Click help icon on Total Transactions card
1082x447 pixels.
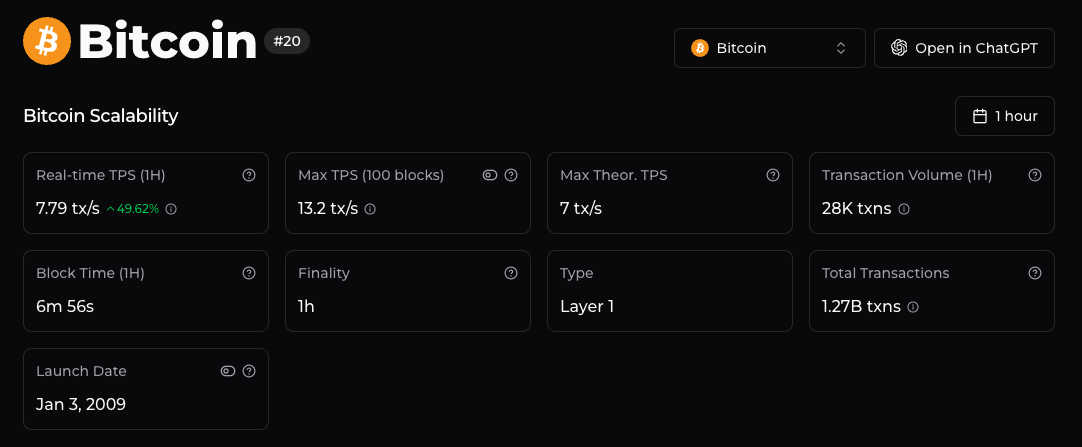tap(1035, 273)
